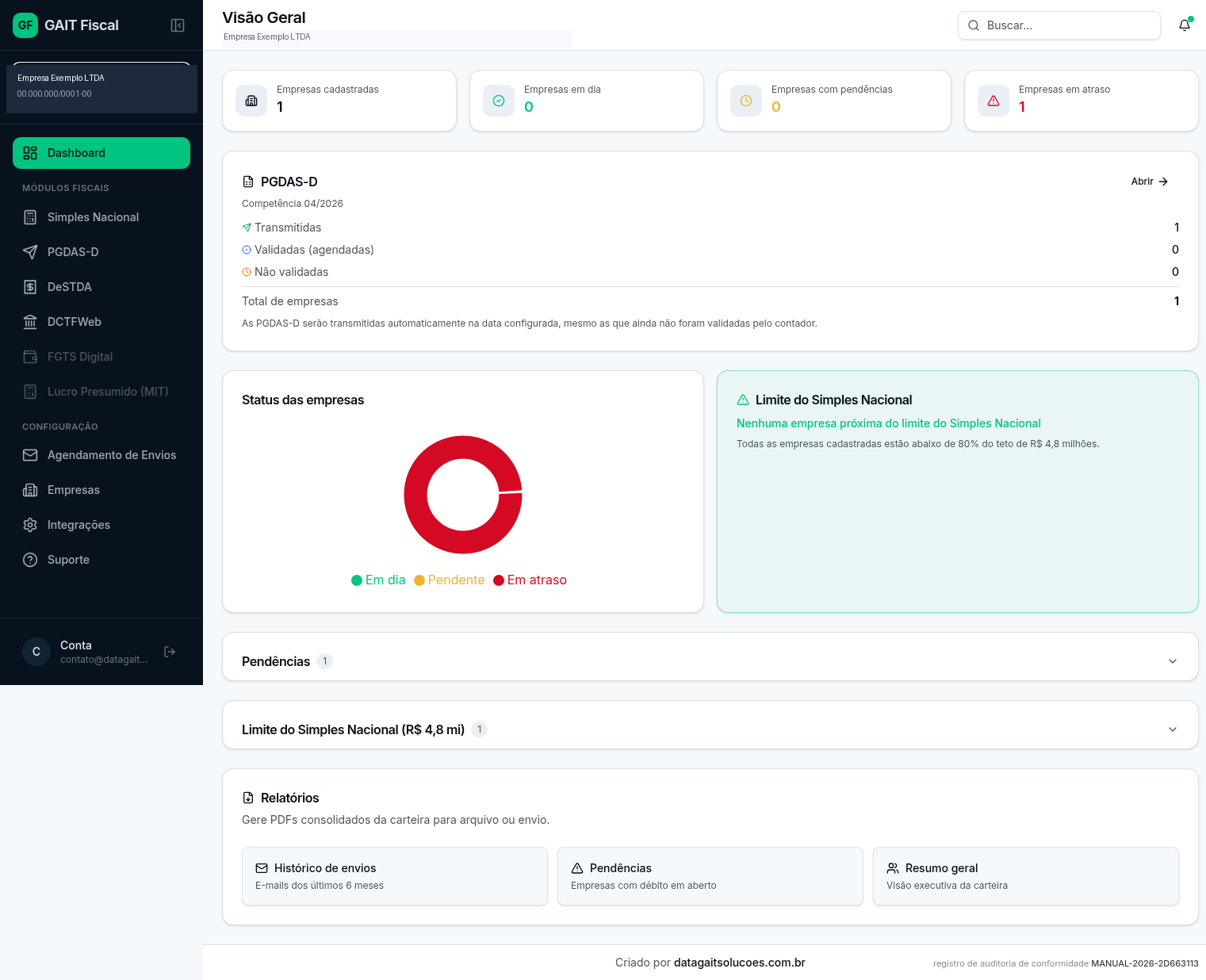Click the account avatar C
The height and width of the screenshot is (980, 1206).
point(36,652)
